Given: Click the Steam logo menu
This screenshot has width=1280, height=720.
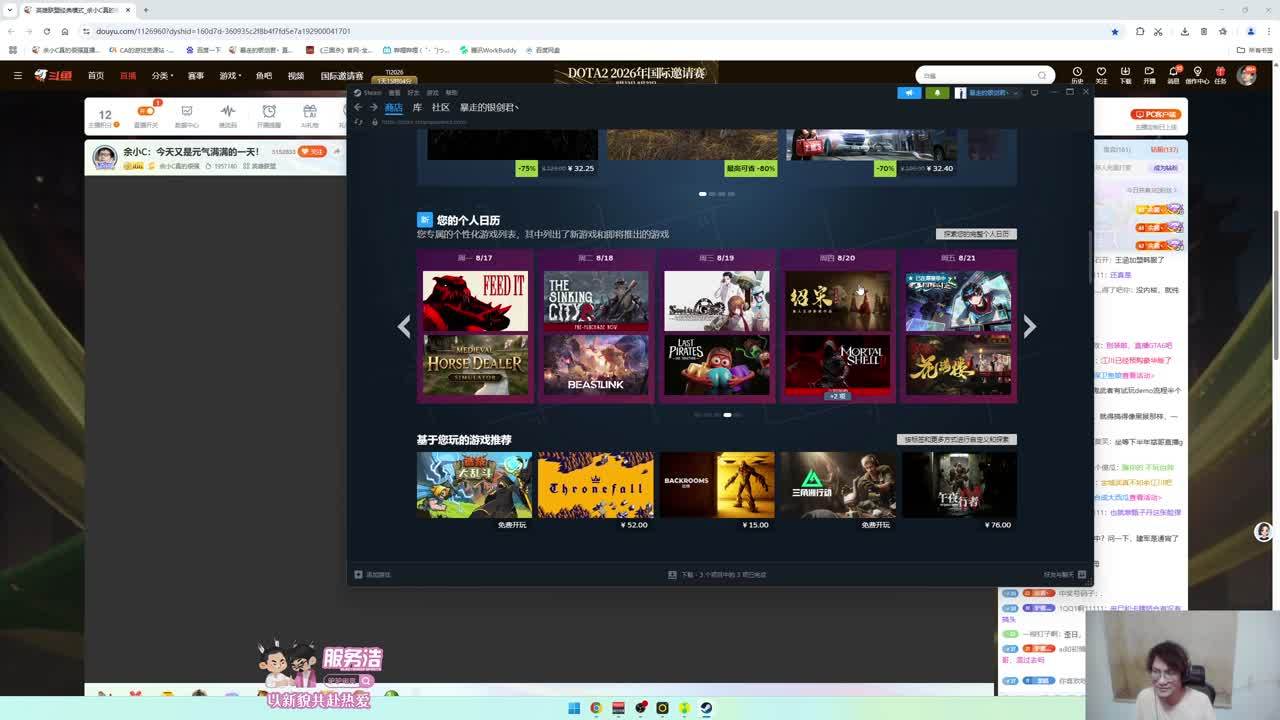Looking at the screenshot, I should [368, 93].
